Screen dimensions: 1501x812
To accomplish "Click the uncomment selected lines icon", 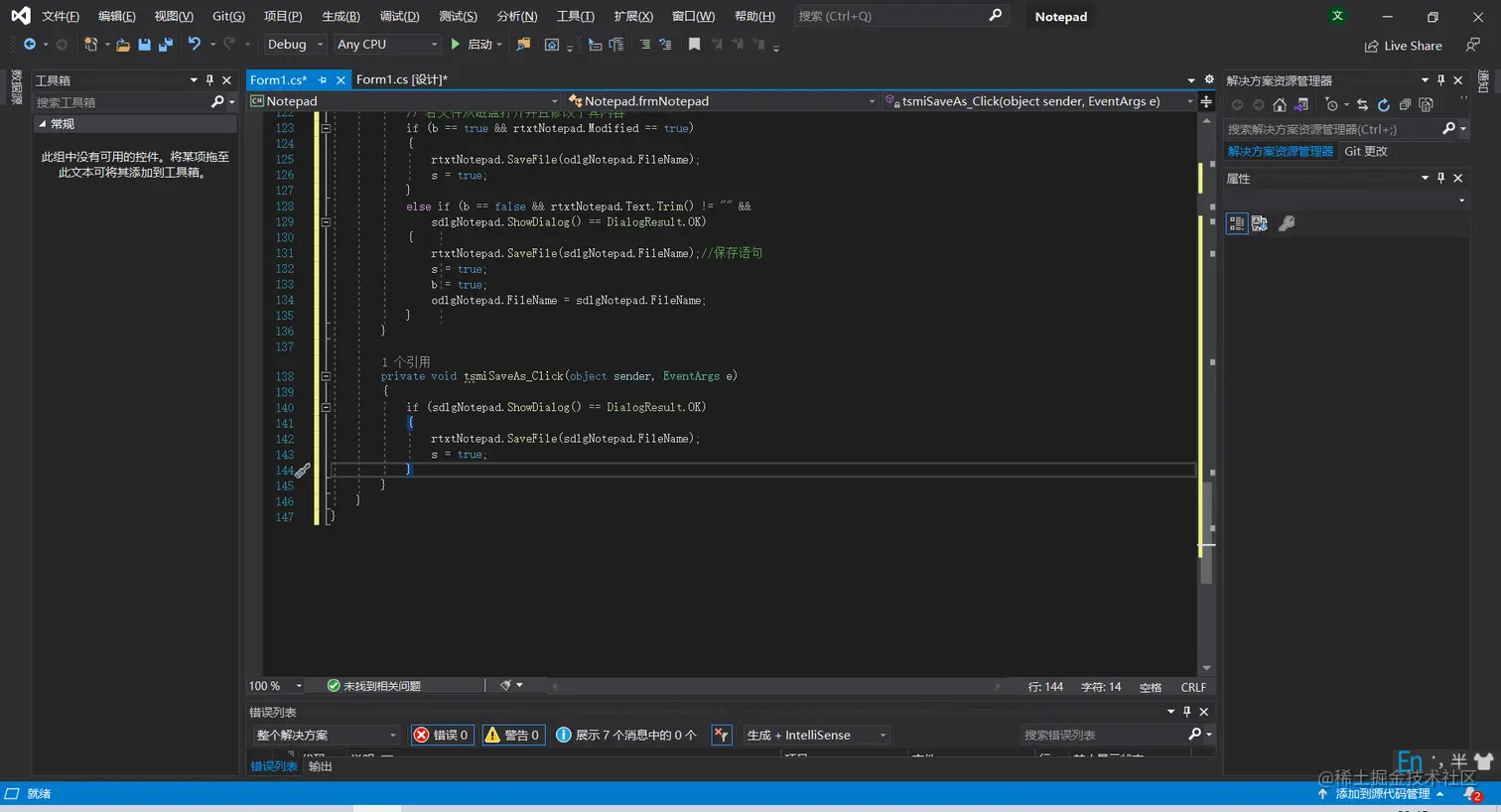I will (x=665, y=45).
